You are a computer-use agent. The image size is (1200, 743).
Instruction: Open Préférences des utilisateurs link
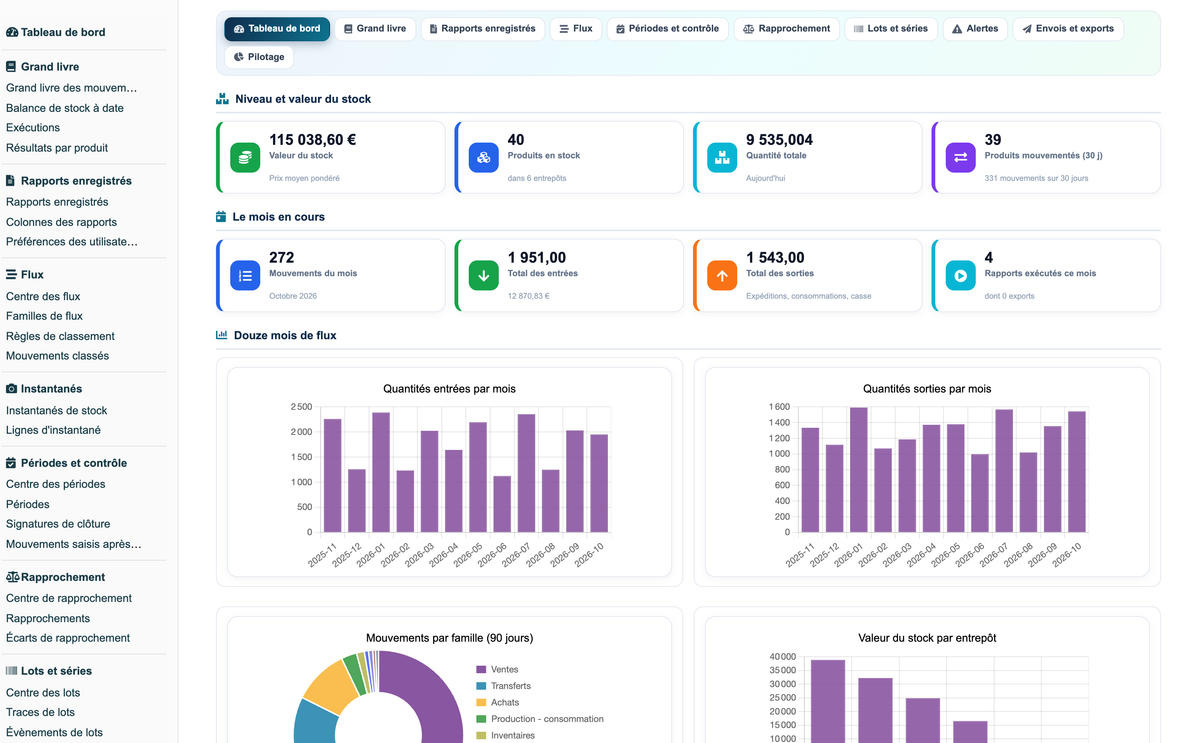click(72, 242)
